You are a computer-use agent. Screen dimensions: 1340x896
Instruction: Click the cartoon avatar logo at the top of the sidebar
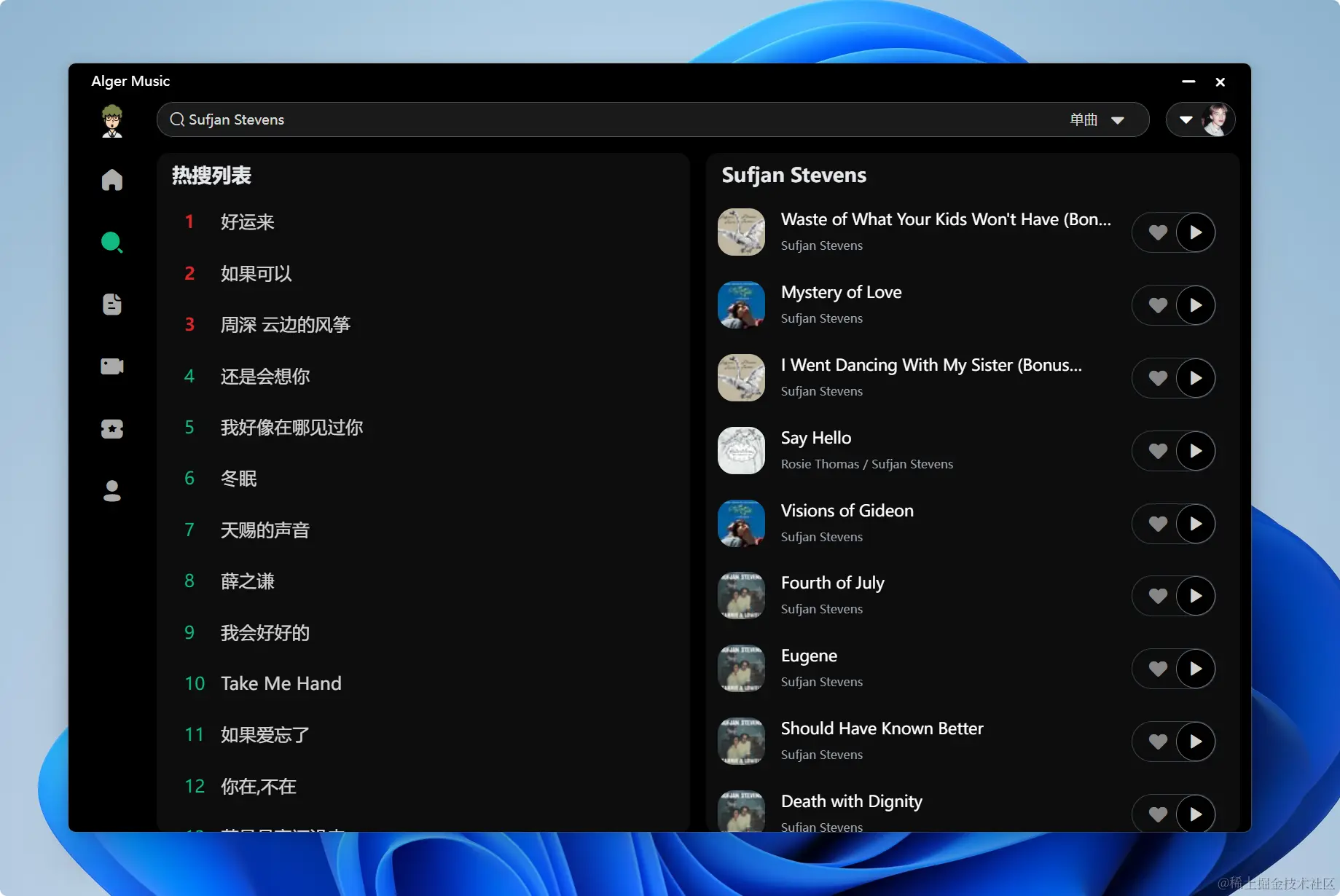pyautogui.click(x=112, y=120)
